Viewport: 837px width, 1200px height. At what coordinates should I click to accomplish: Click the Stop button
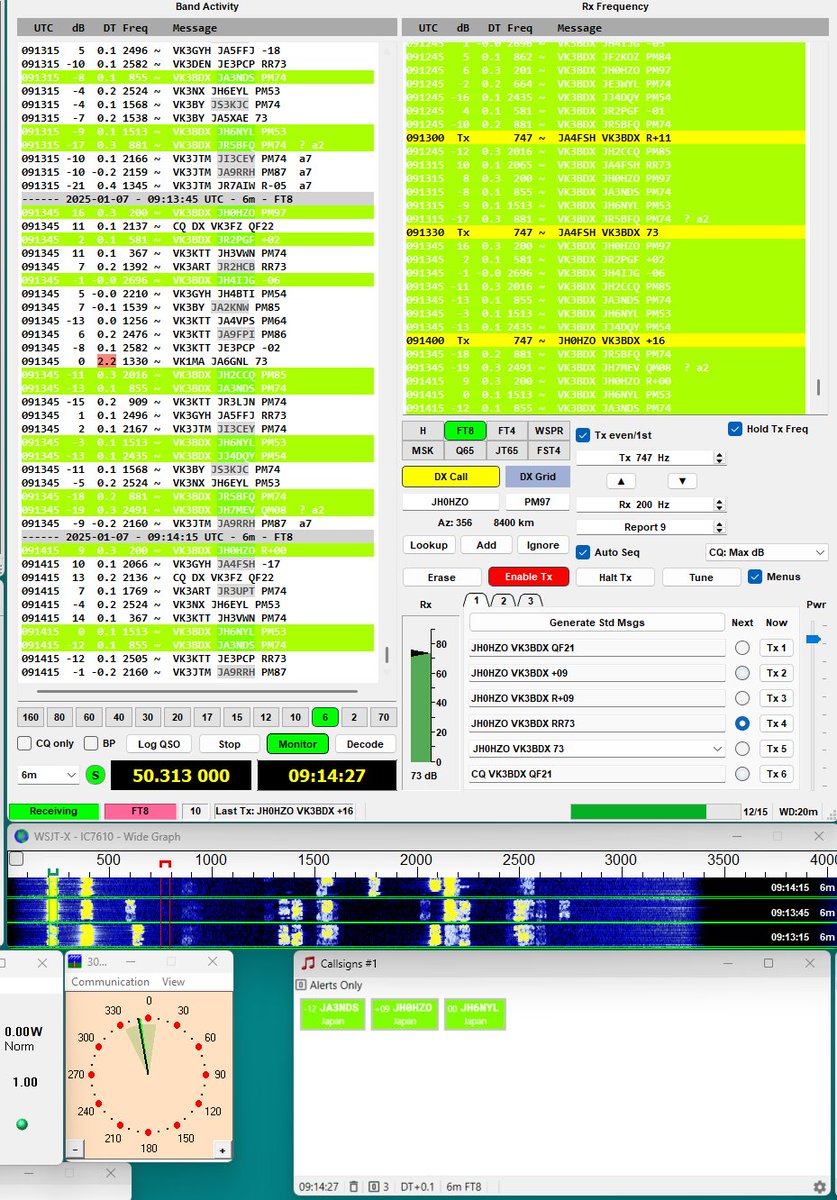tap(229, 744)
